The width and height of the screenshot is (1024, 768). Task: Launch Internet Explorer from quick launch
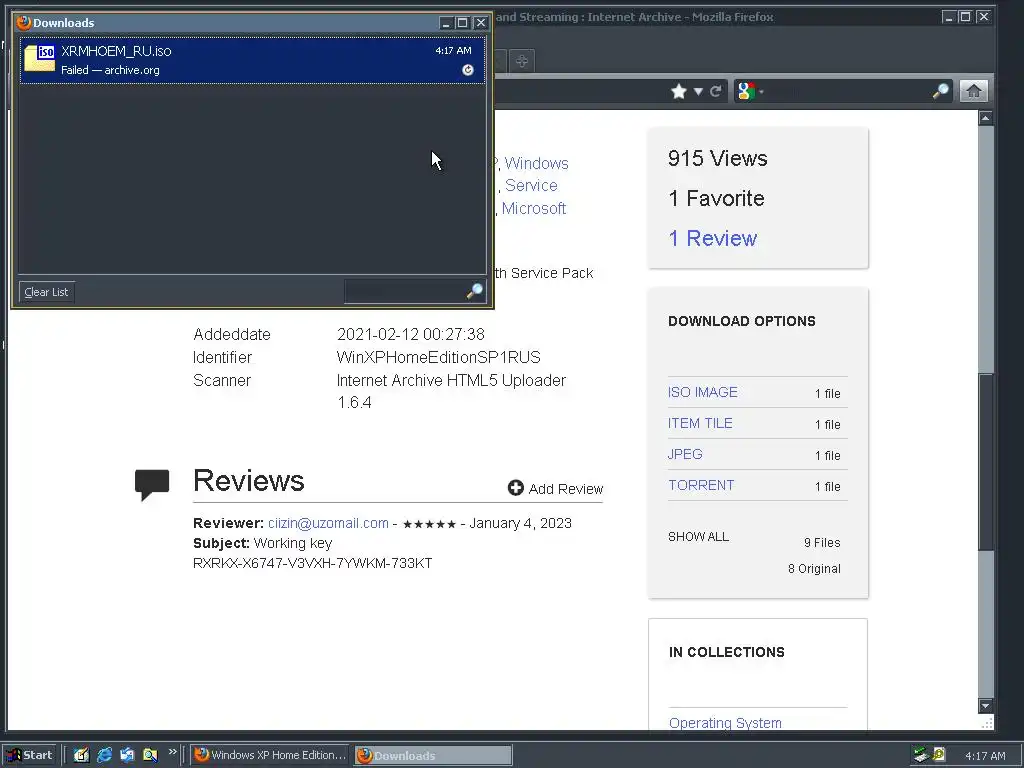pos(104,755)
